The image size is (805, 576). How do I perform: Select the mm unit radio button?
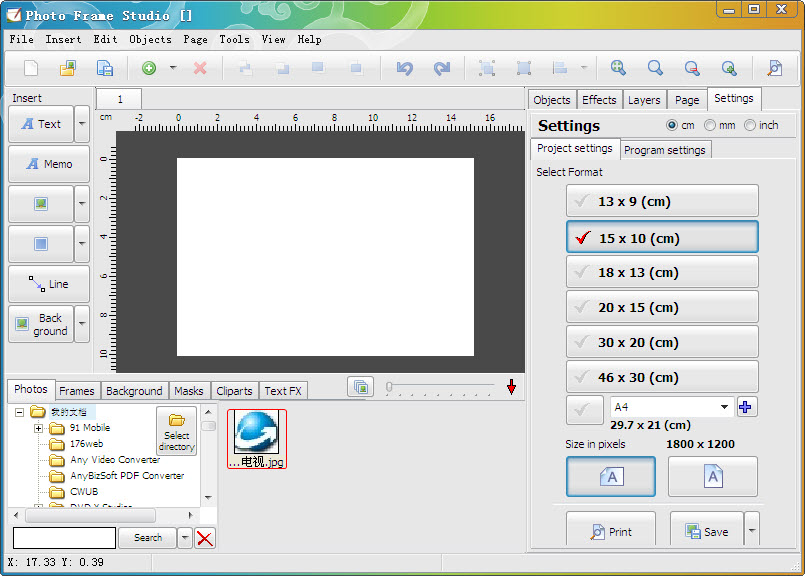(x=710, y=125)
